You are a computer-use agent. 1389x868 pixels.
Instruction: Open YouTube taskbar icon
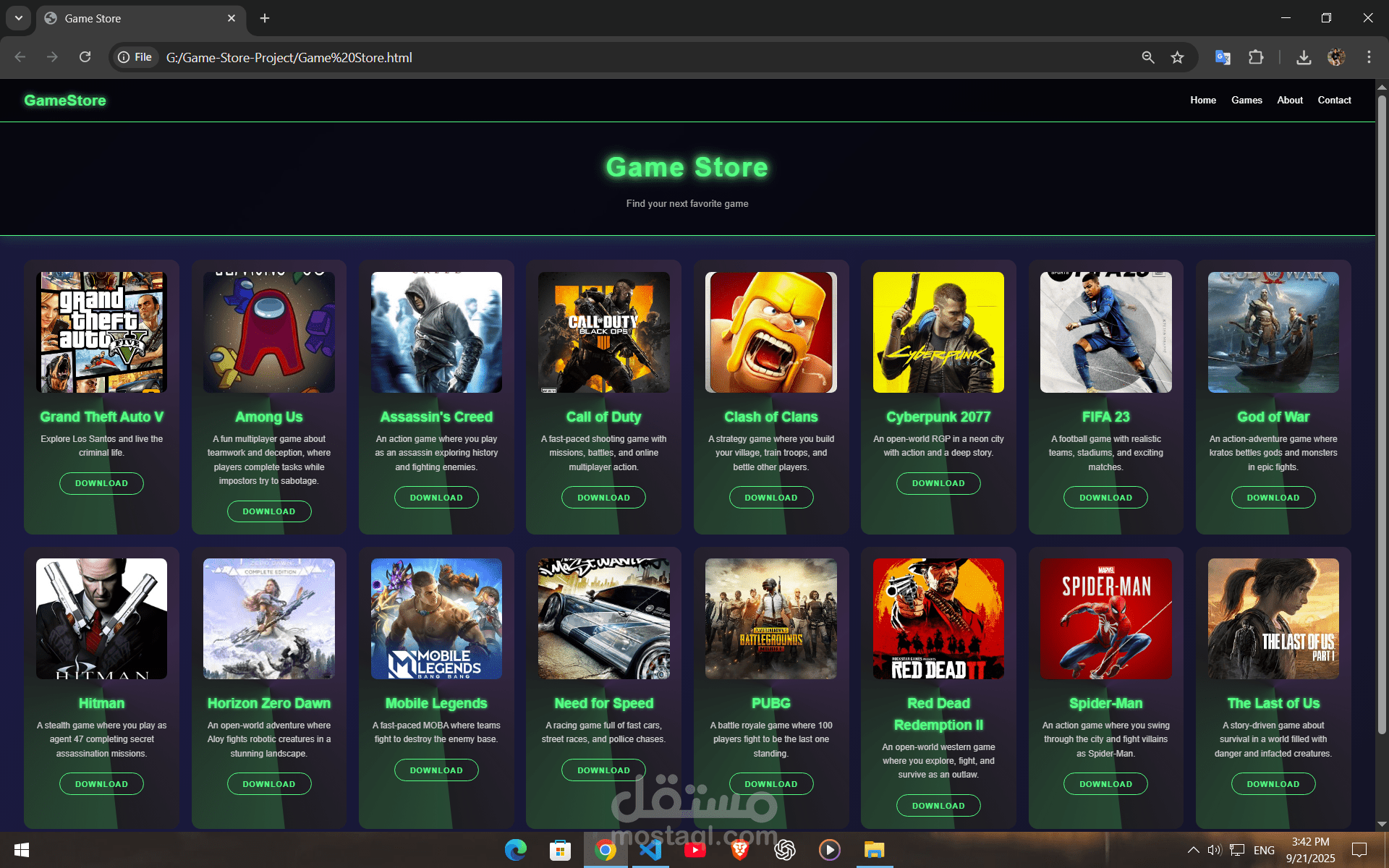(x=695, y=850)
